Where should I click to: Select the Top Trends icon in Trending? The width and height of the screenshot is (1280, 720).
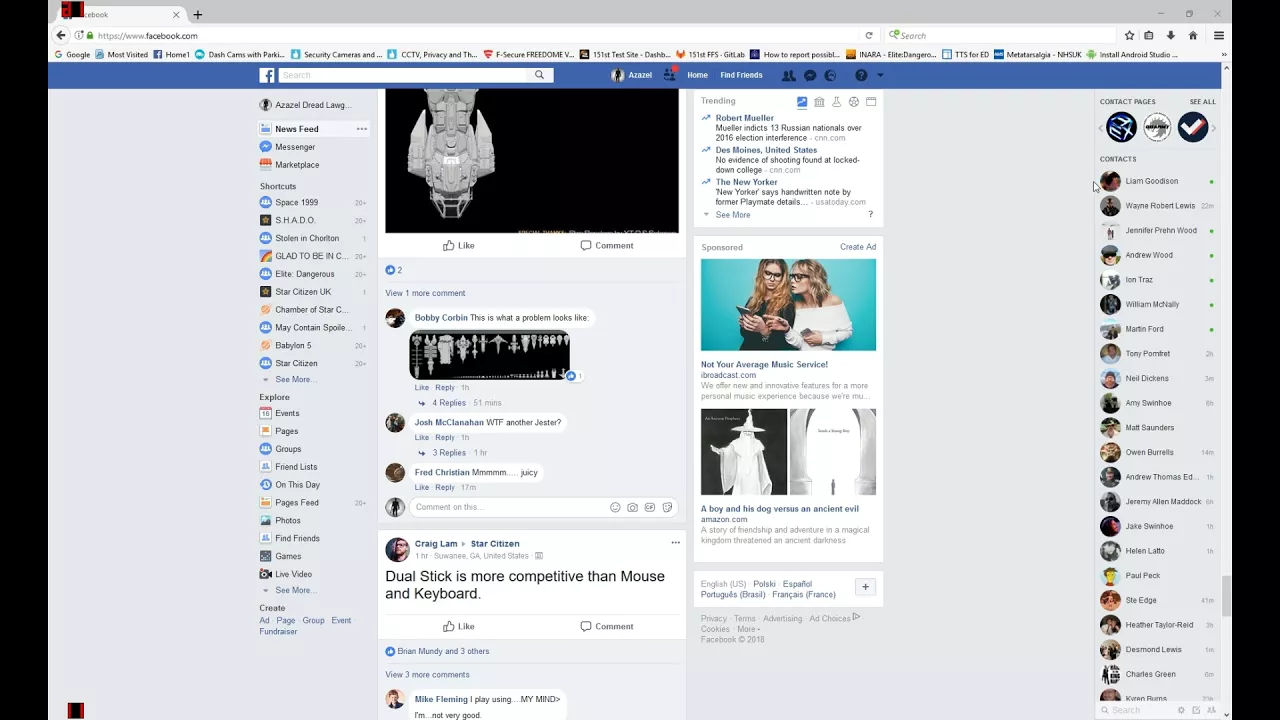coord(802,102)
